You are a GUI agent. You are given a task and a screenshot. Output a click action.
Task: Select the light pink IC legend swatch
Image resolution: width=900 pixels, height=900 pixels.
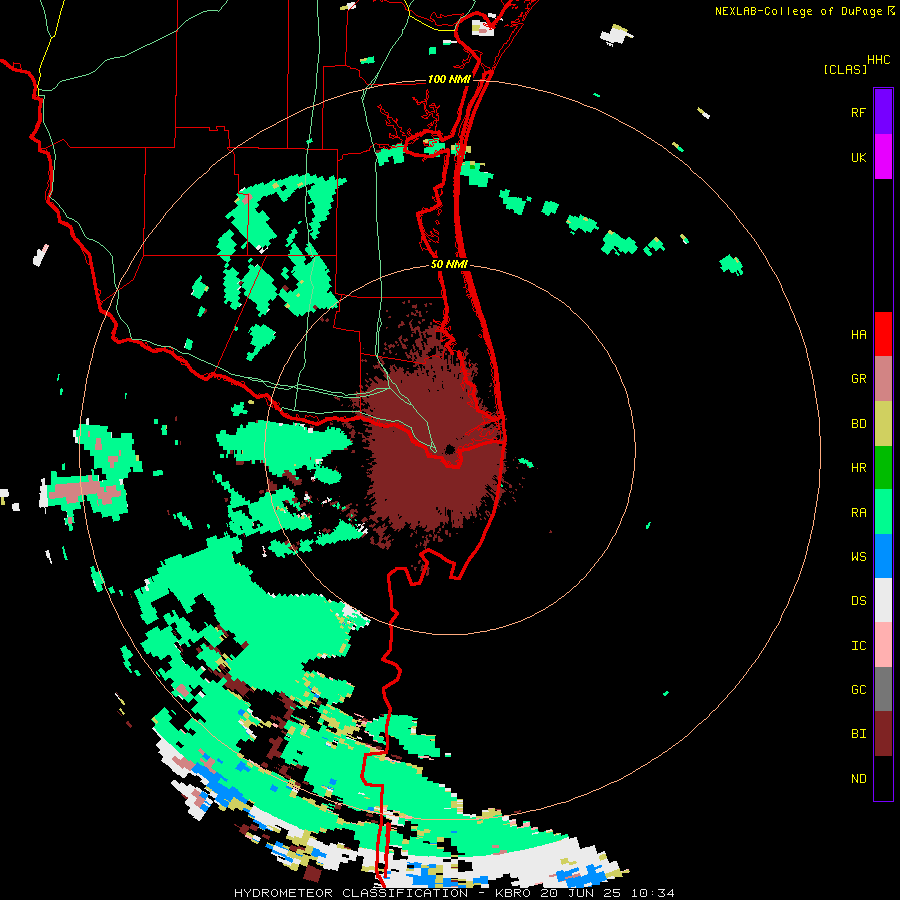(883, 645)
